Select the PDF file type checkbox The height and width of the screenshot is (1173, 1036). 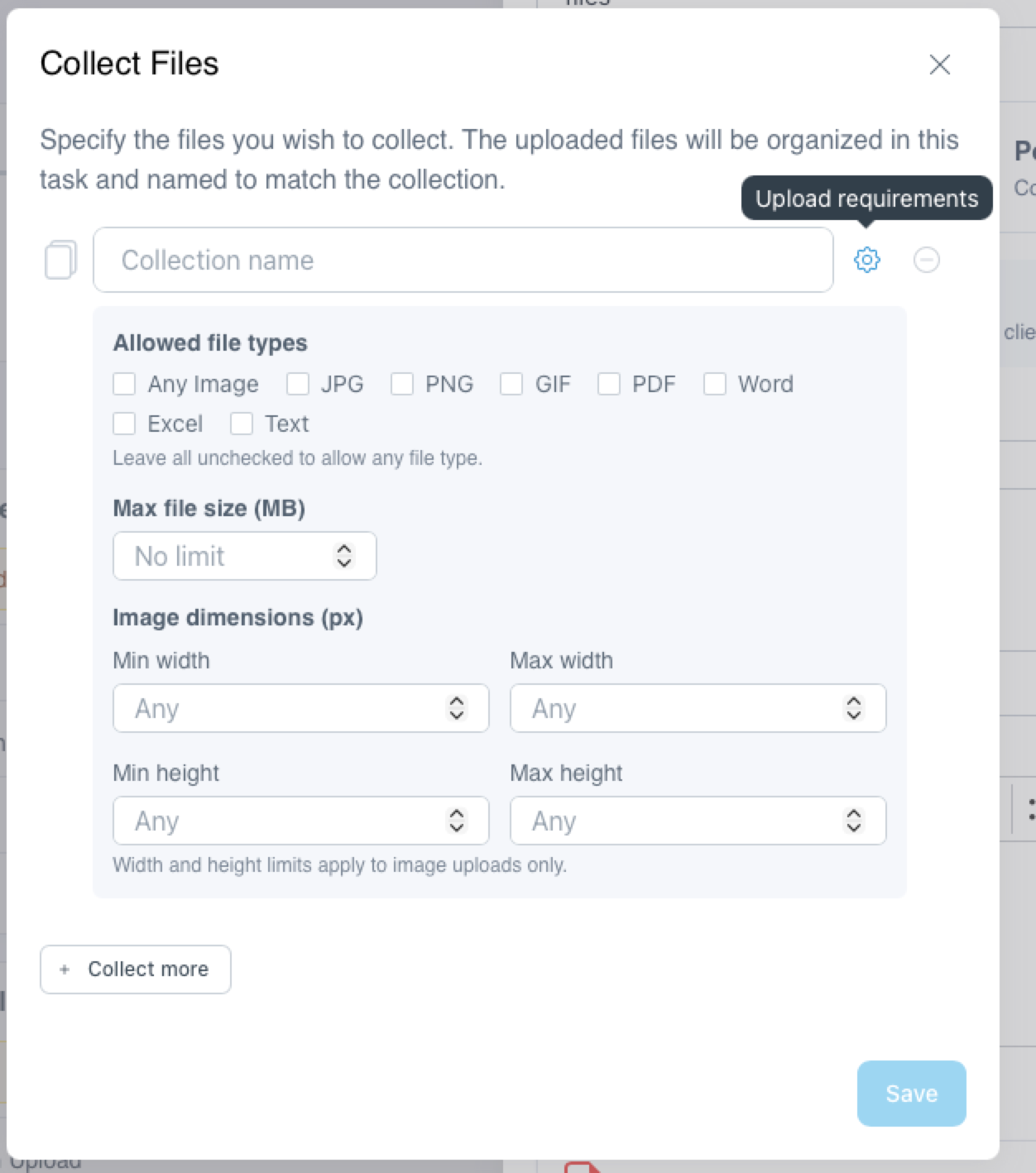click(609, 384)
